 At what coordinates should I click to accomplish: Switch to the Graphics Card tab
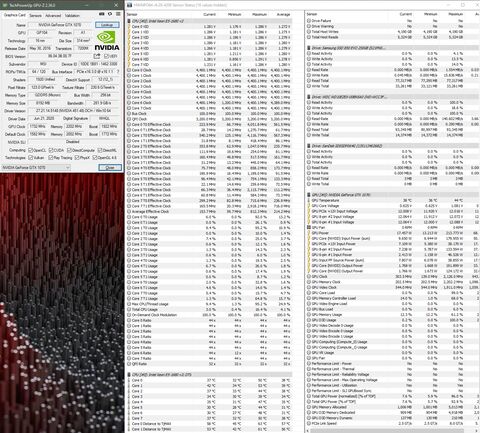point(15,15)
